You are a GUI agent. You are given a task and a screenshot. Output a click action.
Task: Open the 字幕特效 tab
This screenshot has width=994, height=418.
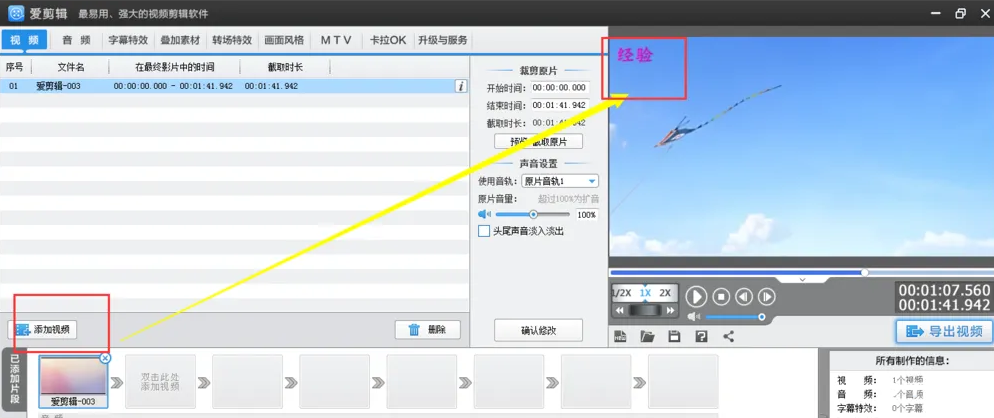point(128,40)
